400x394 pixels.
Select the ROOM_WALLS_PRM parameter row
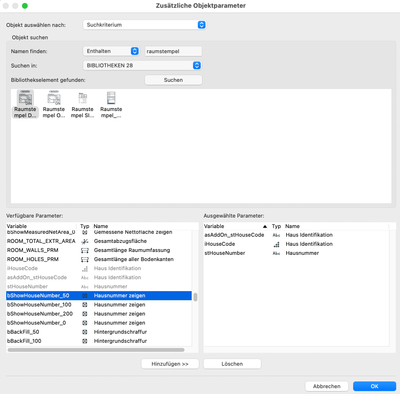click(99, 250)
